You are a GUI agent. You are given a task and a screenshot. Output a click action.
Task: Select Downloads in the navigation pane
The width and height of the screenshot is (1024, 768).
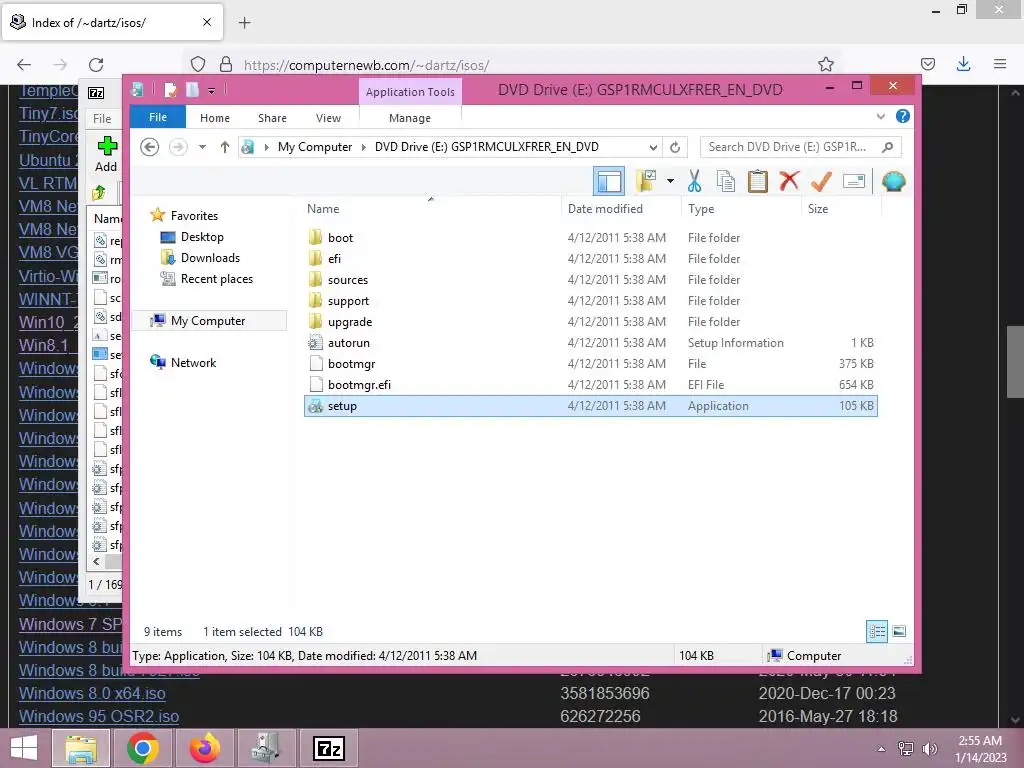pyautogui.click(x=210, y=257)
